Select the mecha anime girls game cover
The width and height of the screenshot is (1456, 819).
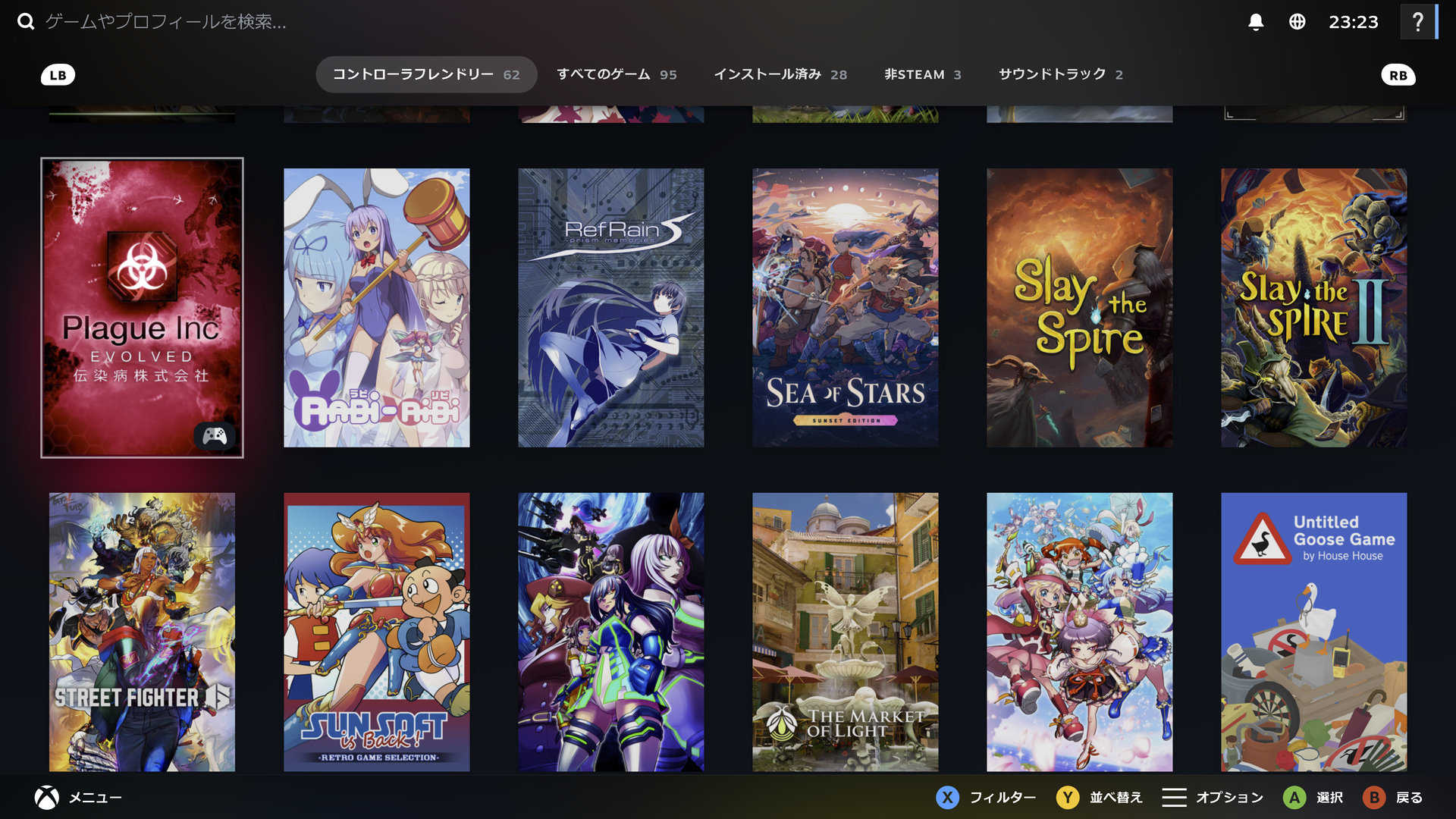click(611, 632)
